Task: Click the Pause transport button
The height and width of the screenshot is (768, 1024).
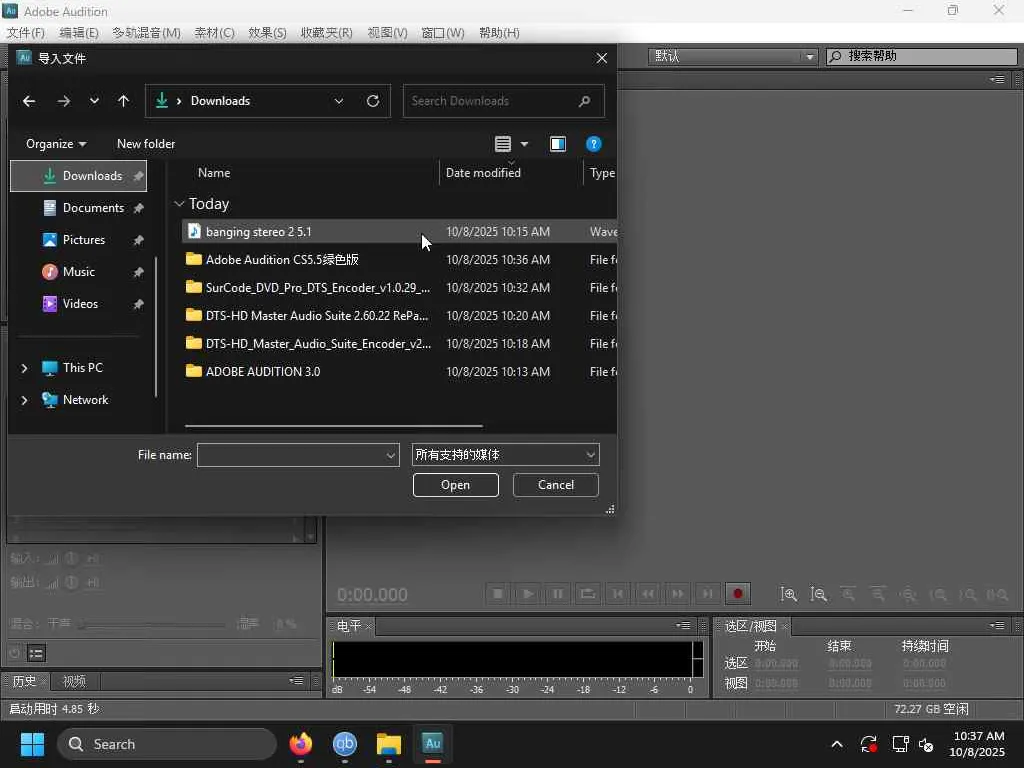Action: coord(558,594)
